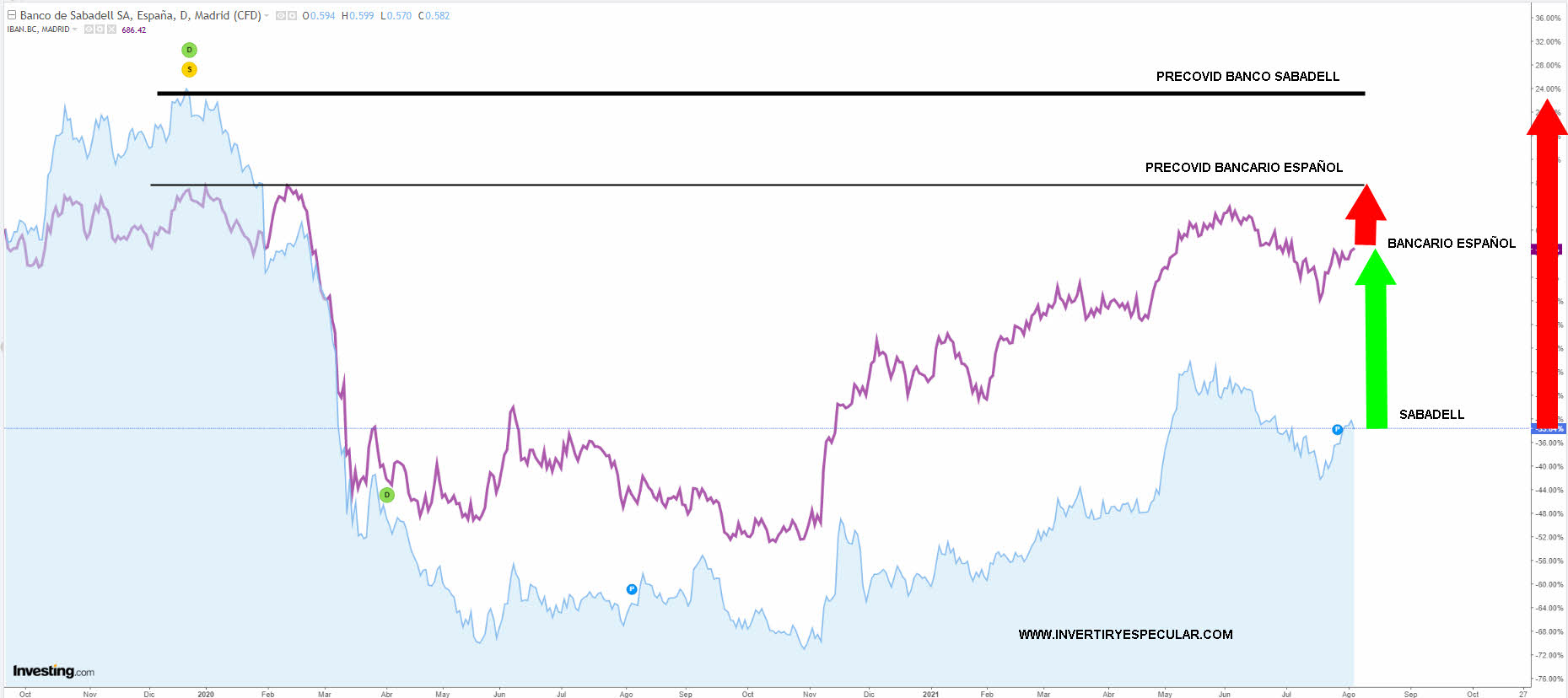This screenshot has height=698, width=1568.
Task: Click the large green arrow annotation
Action: (1376, 346)
